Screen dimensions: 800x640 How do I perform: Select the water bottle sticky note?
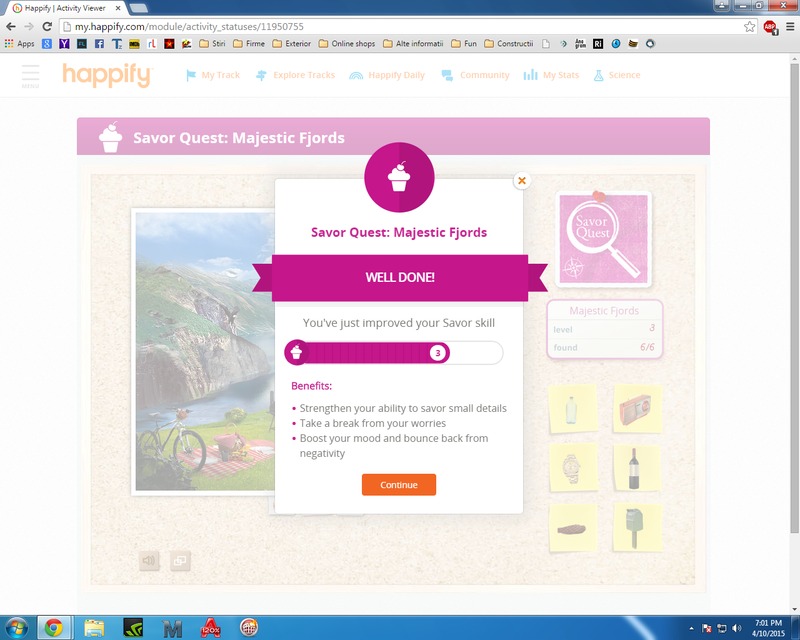click(573, 409)
